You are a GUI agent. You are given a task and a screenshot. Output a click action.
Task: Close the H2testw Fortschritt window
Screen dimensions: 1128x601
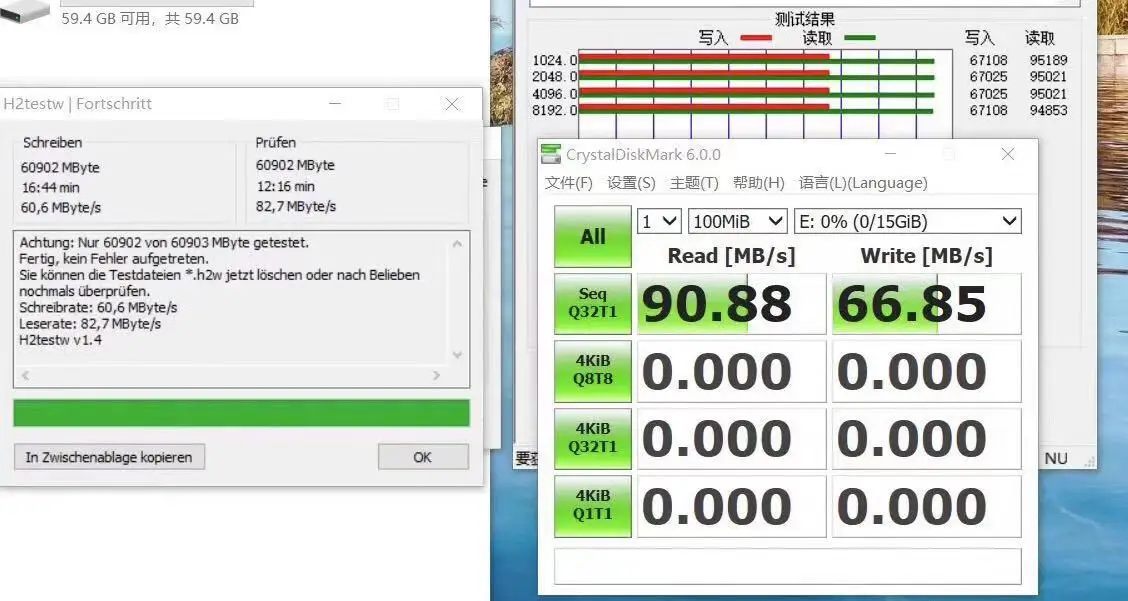[x=452, y=104]
